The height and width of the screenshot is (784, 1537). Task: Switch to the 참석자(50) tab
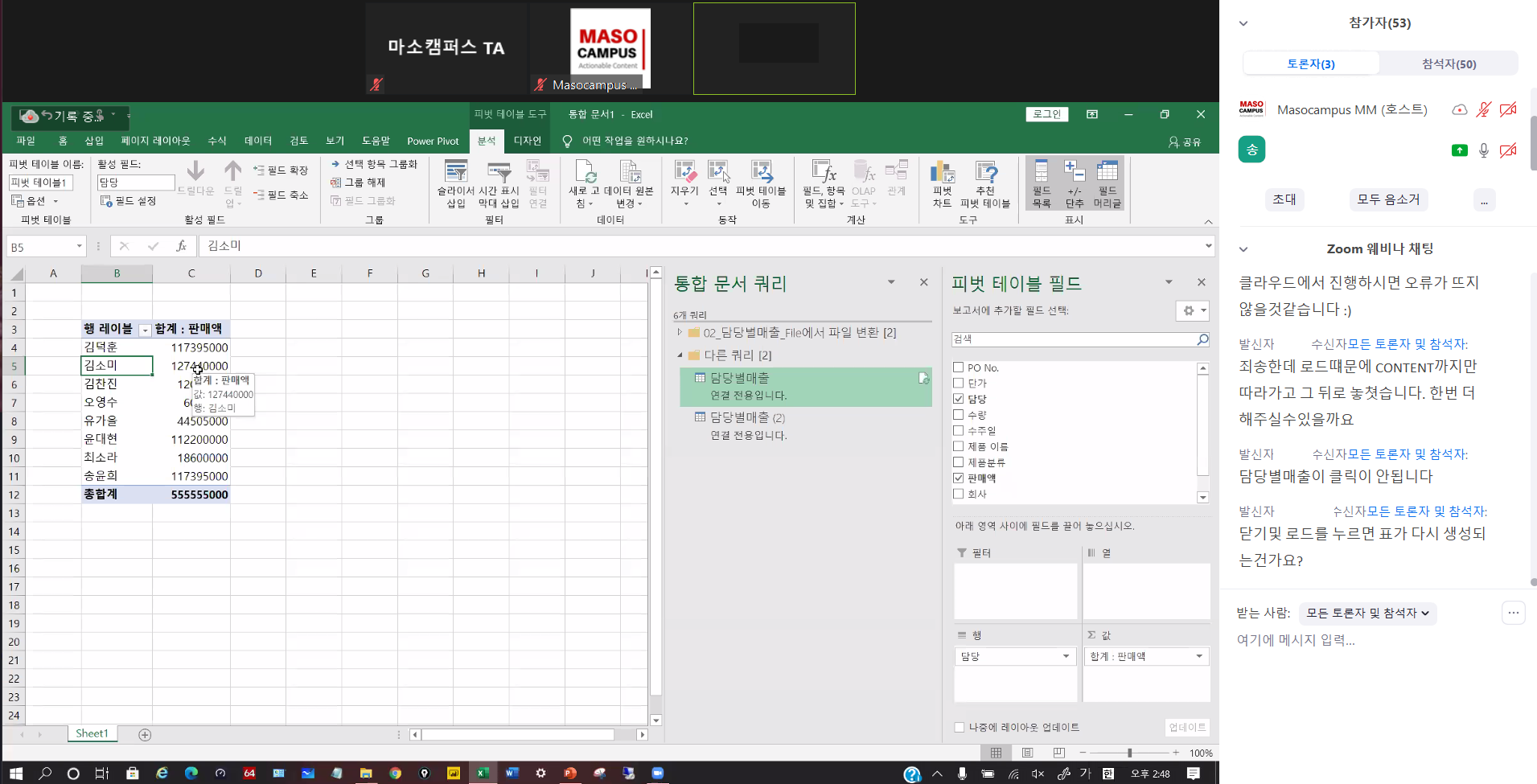coord(1449,64)
